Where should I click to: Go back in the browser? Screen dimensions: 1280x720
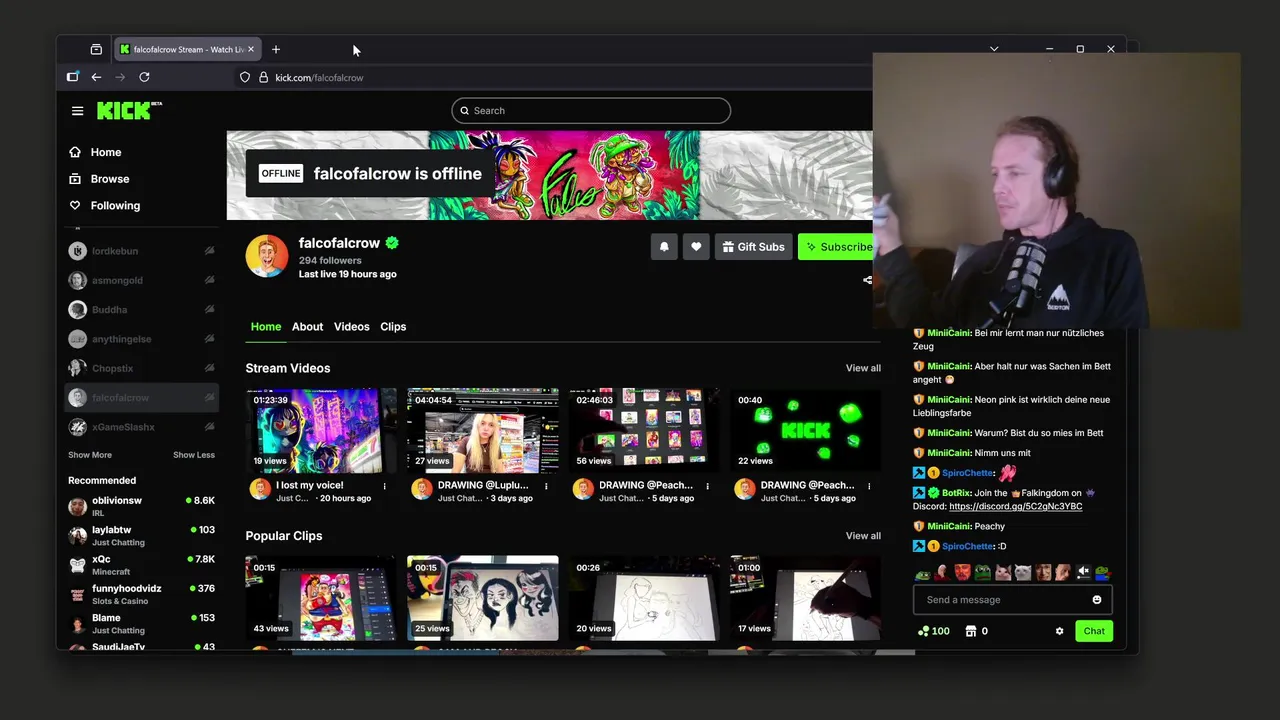click(96, 77)
